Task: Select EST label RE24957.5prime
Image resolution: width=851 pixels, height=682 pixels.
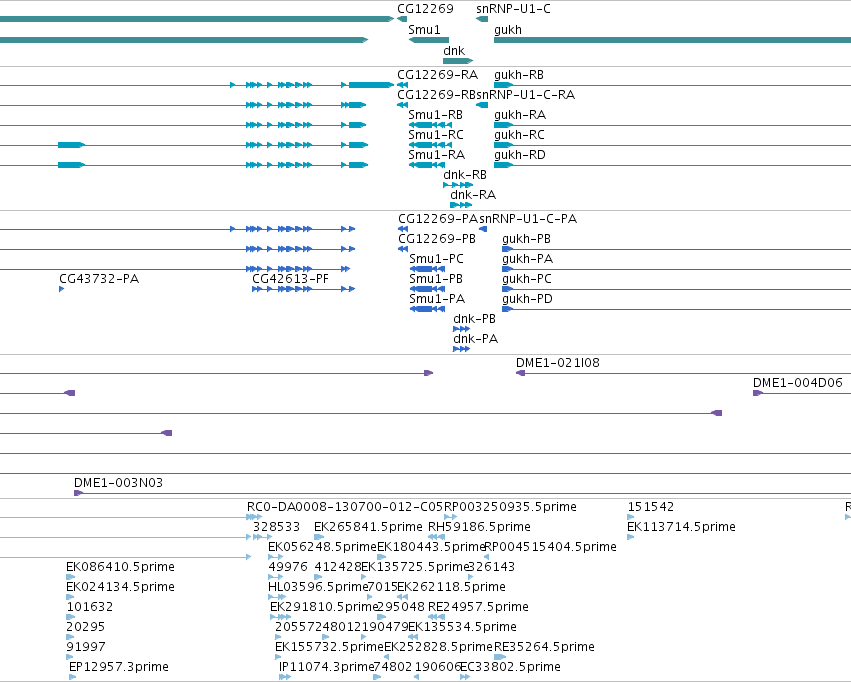Action: 478,607
